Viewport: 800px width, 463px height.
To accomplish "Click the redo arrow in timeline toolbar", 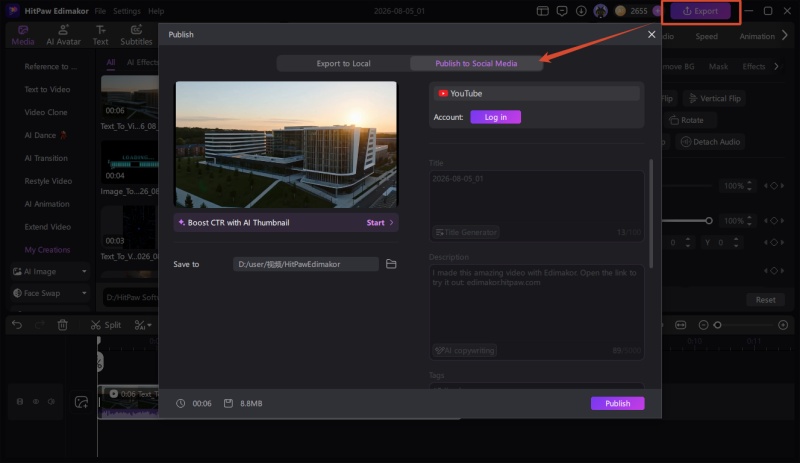I will 40,325.
